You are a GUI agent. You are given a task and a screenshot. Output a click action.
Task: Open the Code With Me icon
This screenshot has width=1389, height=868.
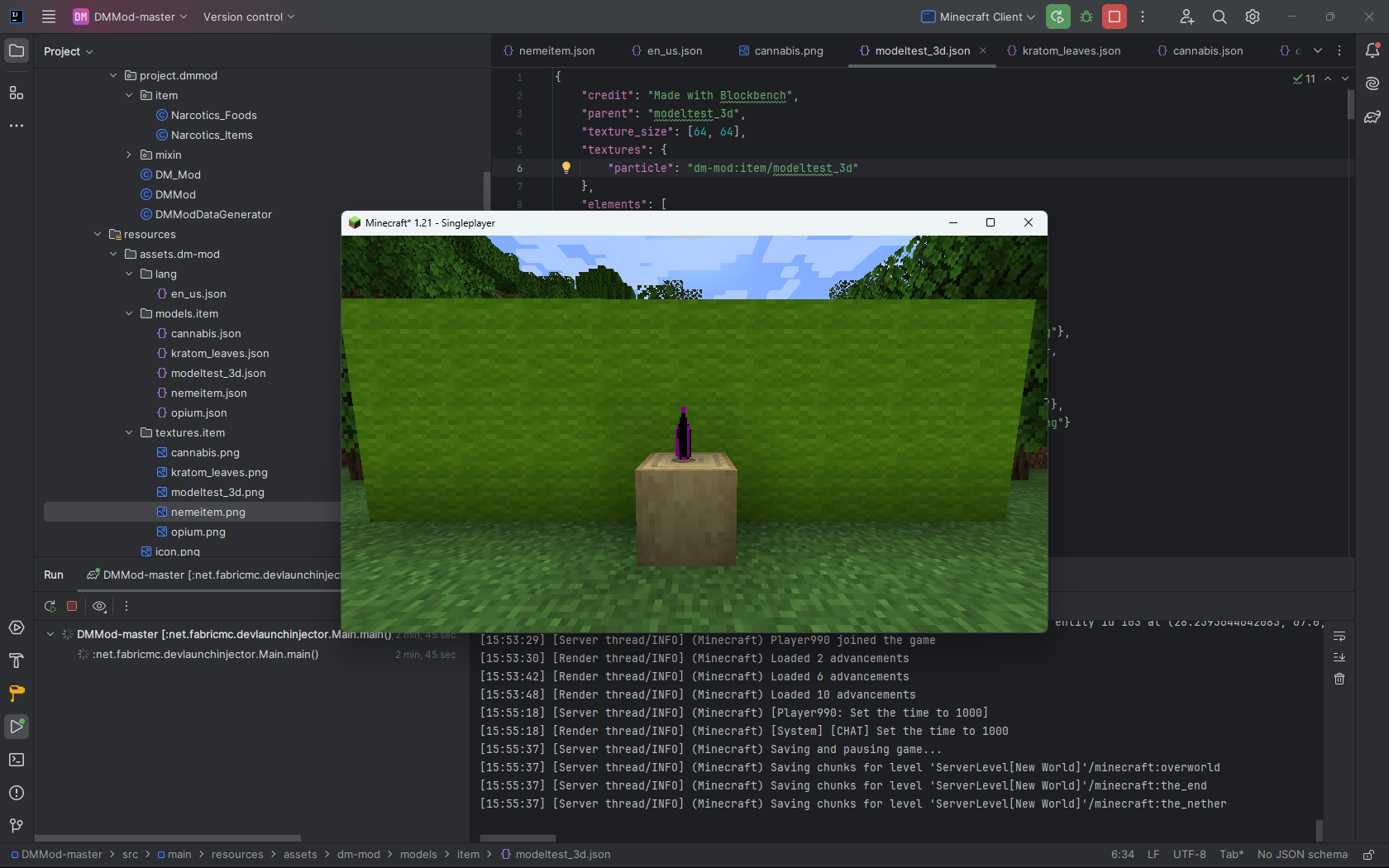[1186, 17]
